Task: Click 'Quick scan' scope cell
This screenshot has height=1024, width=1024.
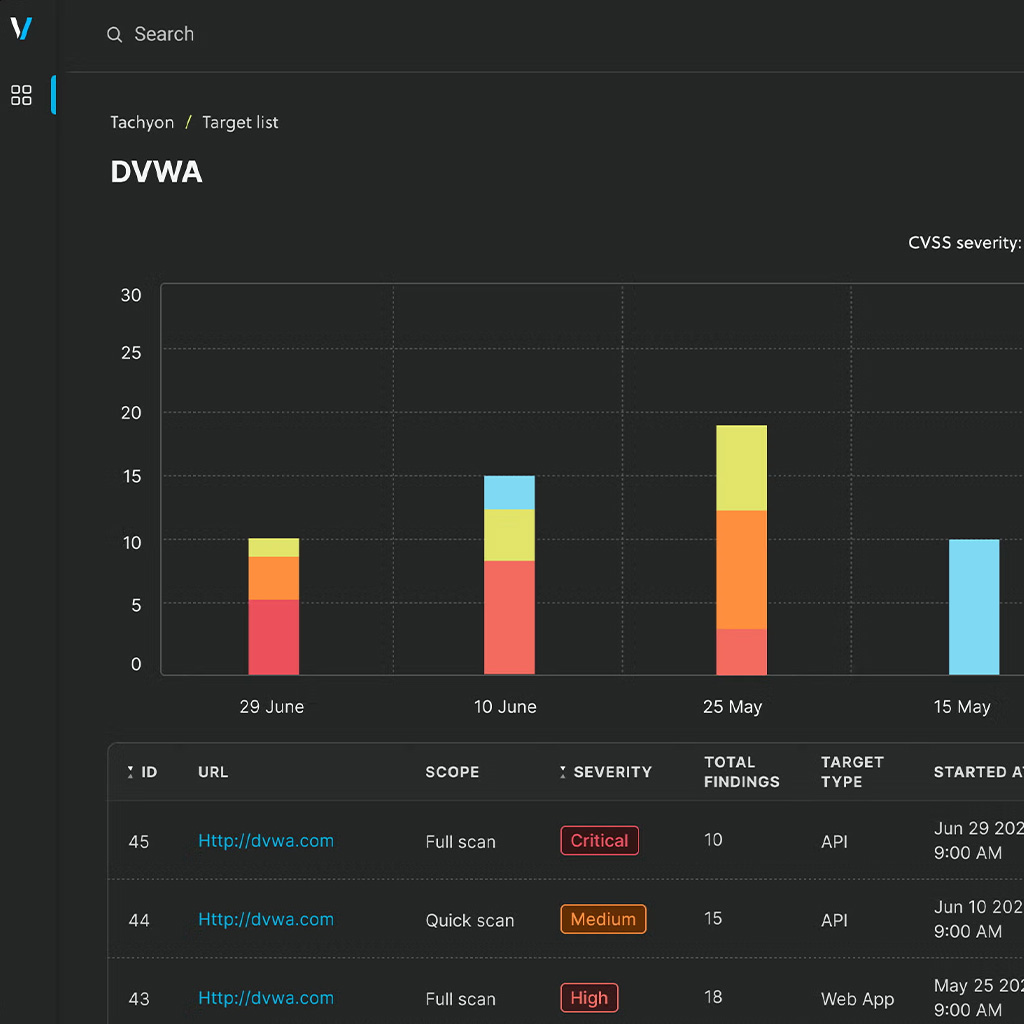Action: pyautogui.click(x=470, y=921)
